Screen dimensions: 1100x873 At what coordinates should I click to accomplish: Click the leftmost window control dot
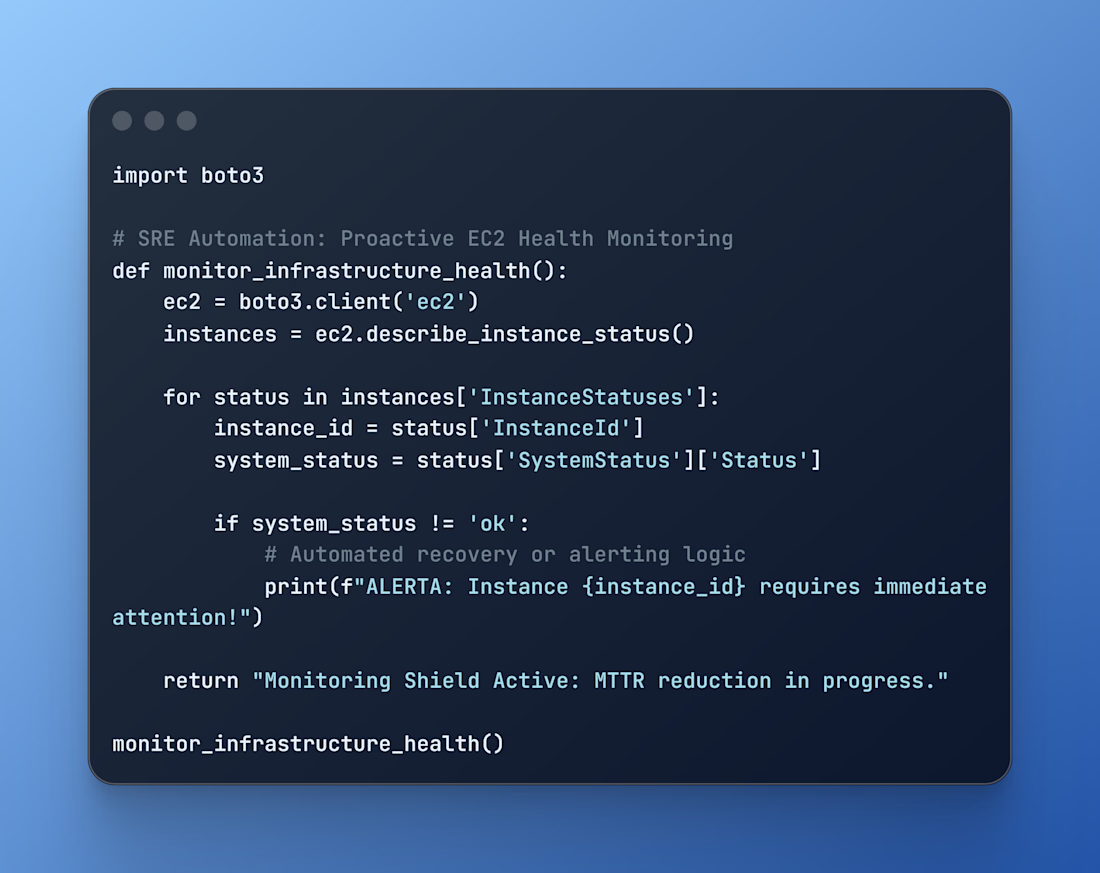tap(122, 121)
